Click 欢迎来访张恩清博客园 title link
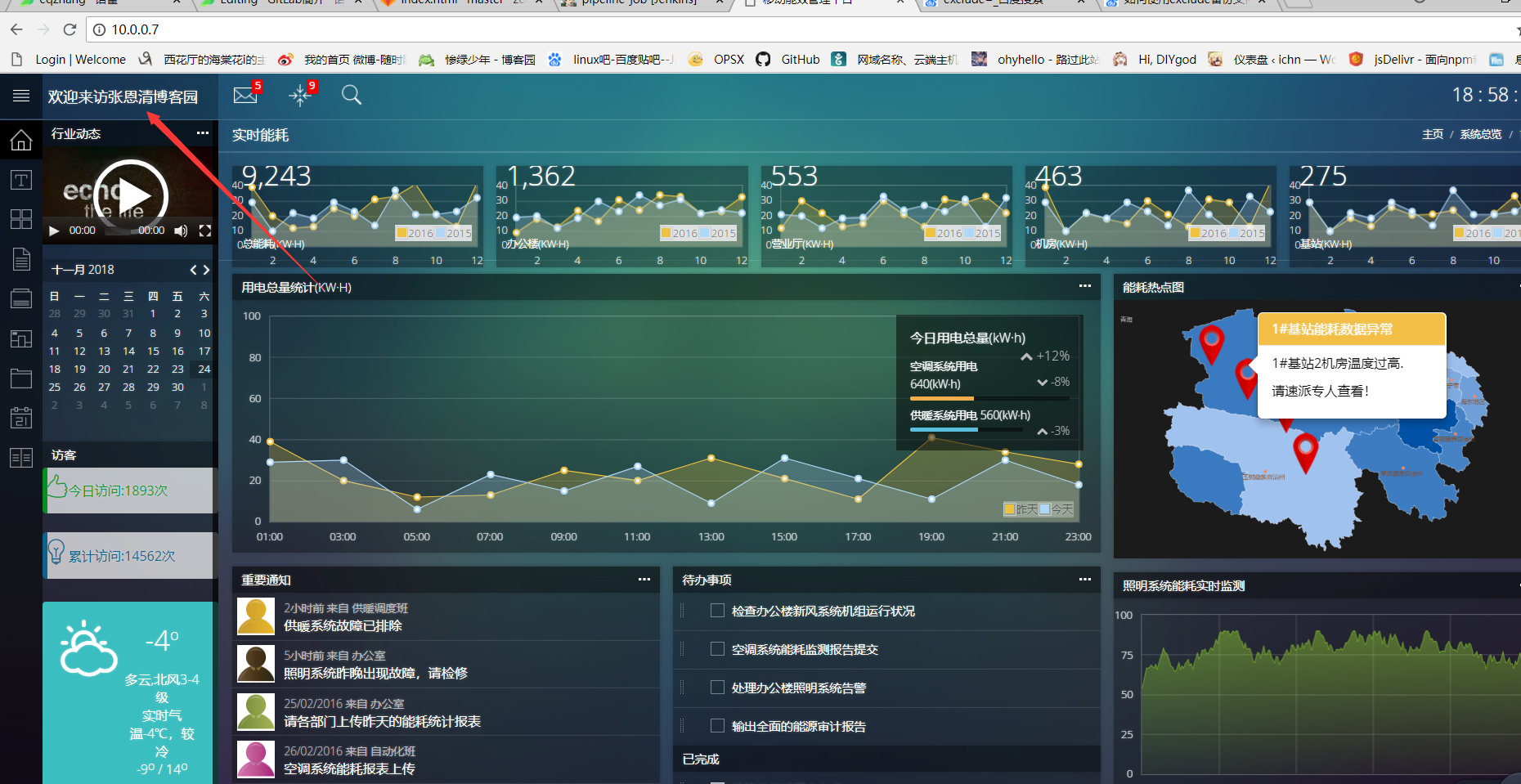 click(x=123, y=96)
